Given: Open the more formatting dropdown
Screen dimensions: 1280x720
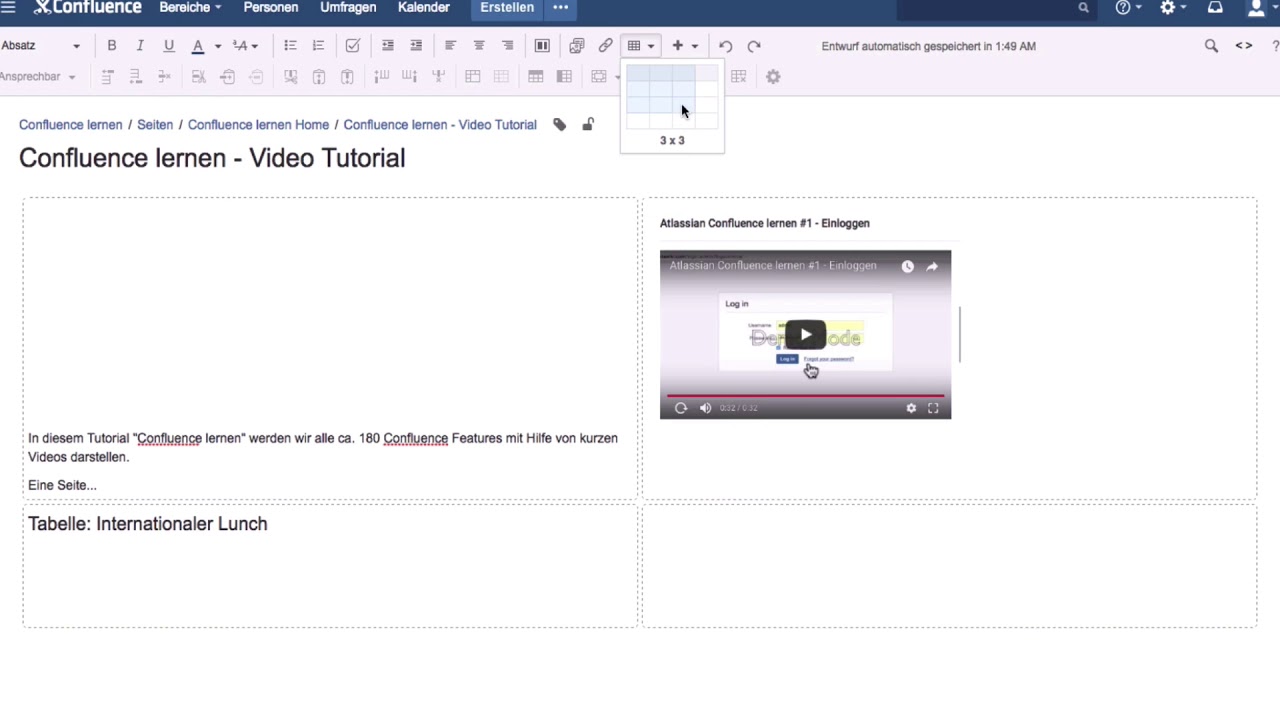Looking at the screenshot, I should [x=245, y=46].
